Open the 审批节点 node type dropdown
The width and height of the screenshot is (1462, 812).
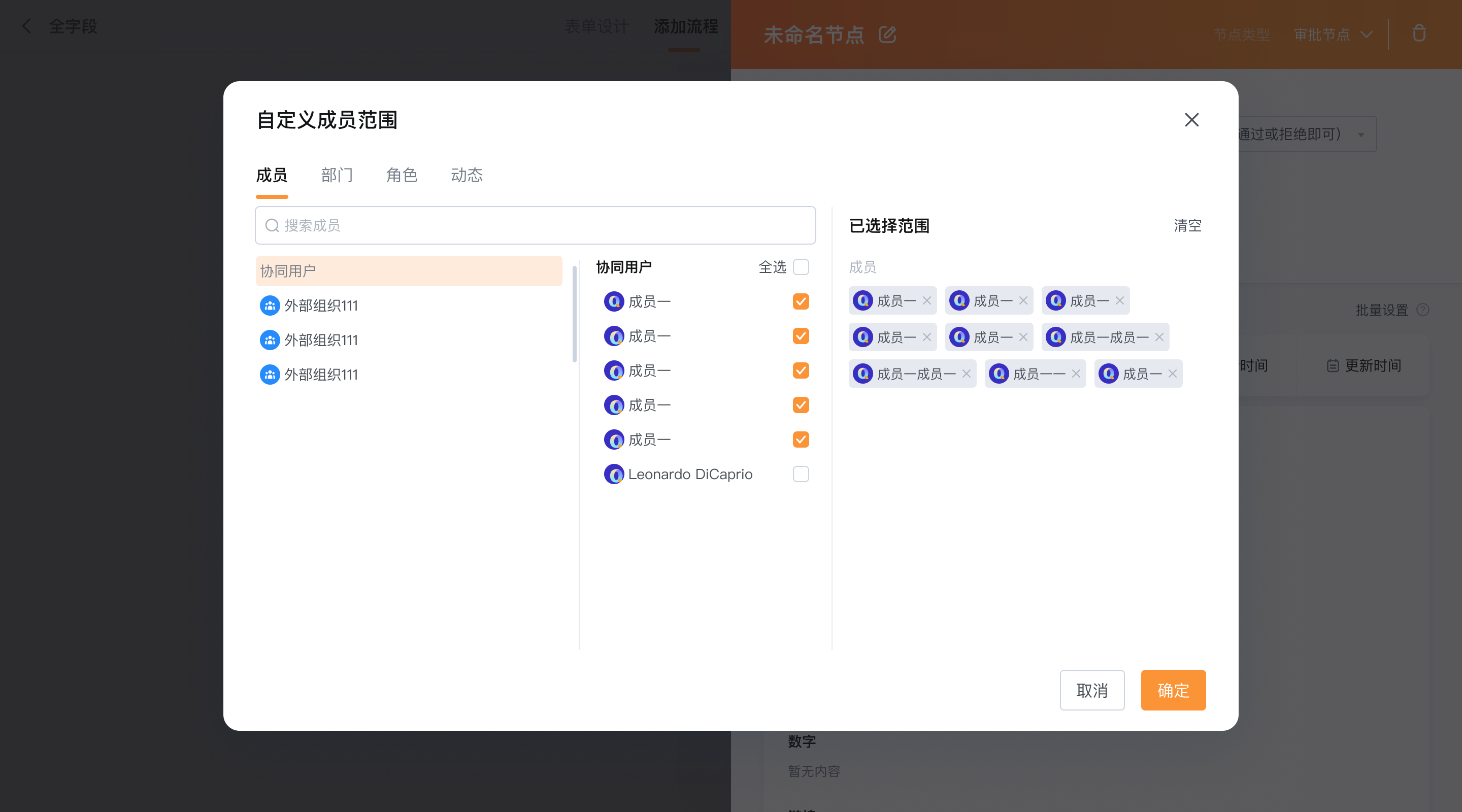tap(1333, 35)
